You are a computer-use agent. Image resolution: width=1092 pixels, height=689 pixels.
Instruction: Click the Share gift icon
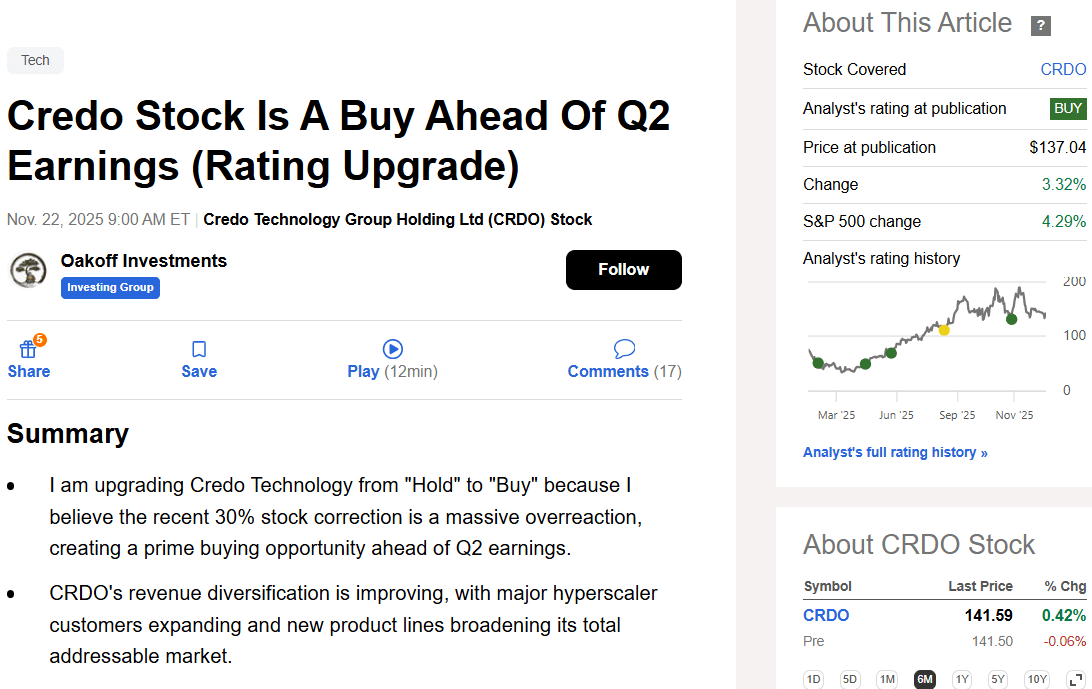tap(28, 349)
